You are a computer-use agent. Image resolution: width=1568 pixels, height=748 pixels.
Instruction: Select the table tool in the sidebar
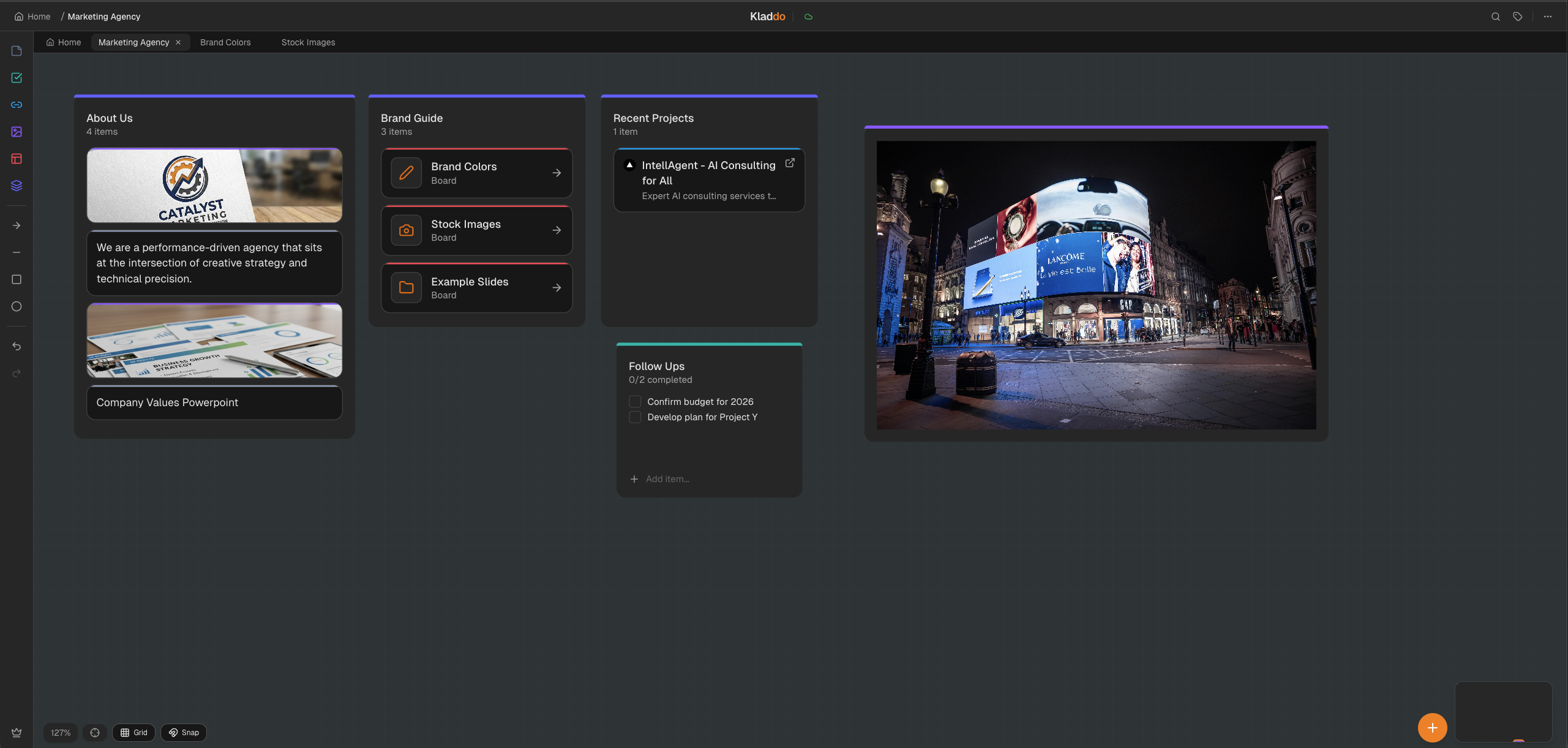point(16,159)
